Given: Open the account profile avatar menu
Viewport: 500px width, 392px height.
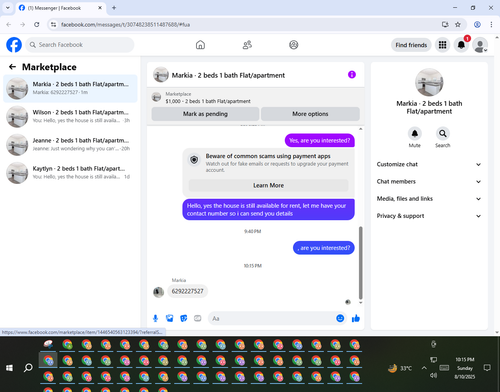Looking at the screenshot, I should [x=480, y=45].
